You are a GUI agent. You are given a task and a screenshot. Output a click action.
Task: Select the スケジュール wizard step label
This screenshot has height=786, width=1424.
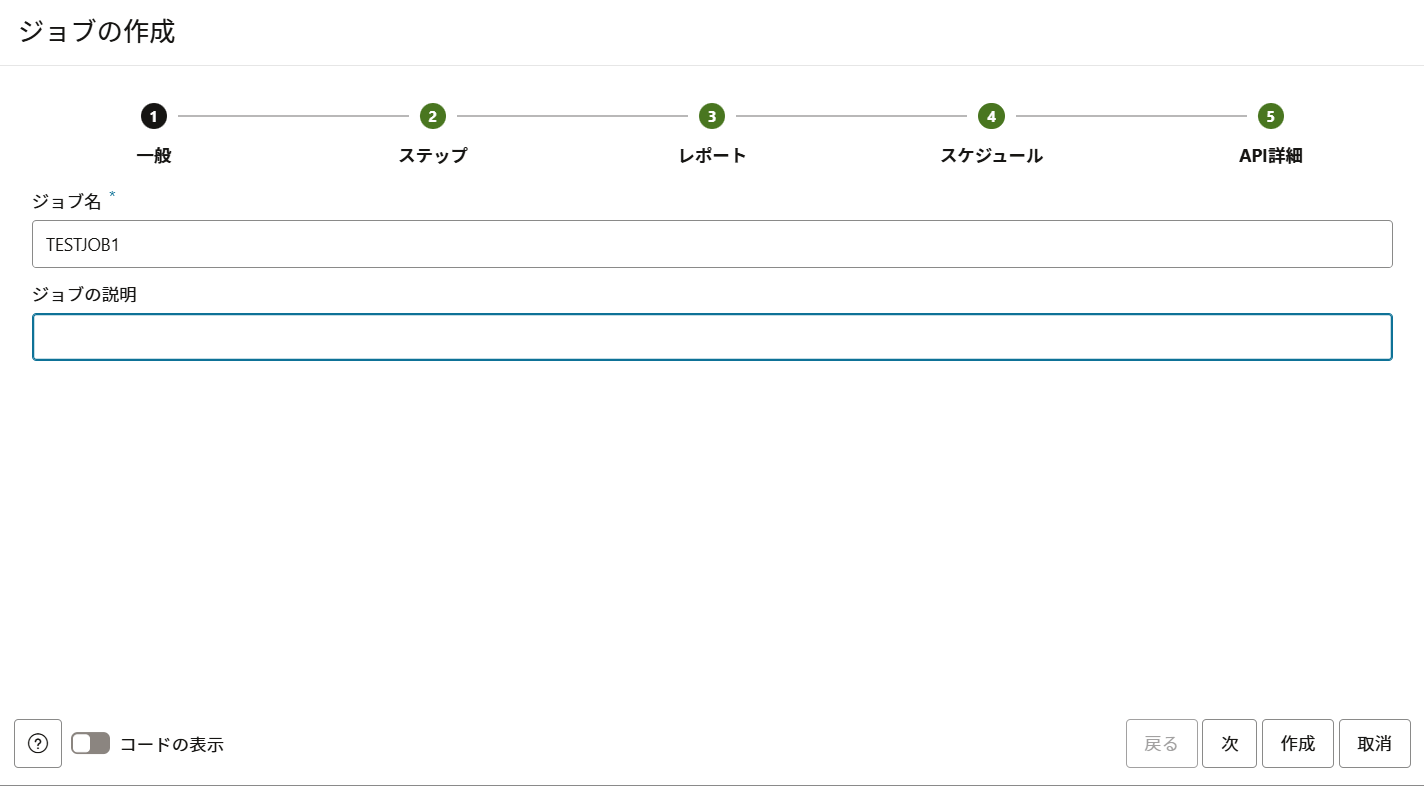coord(991,155)
